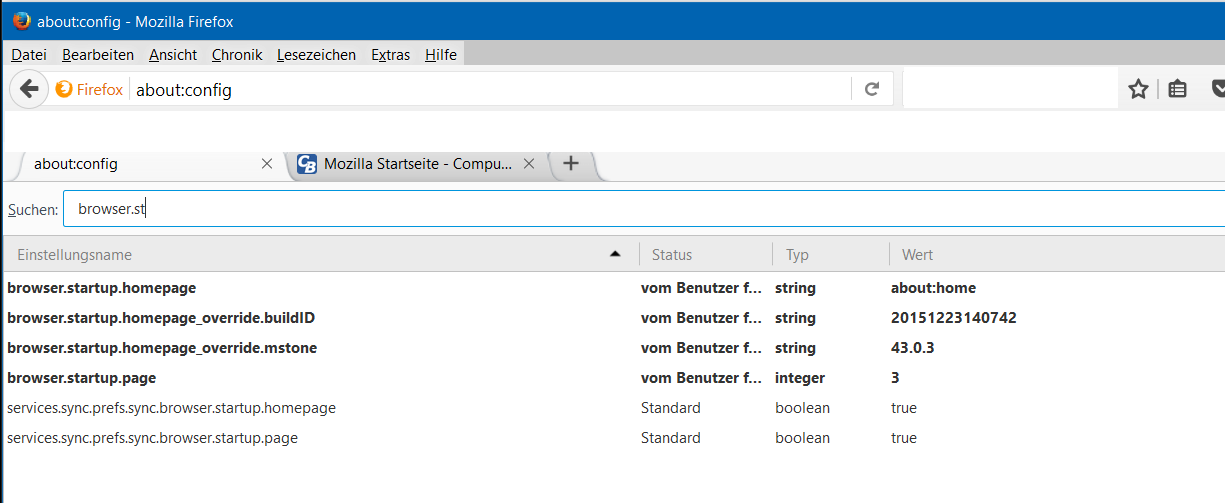Sort by Typ column header
The image size is (1225, 503).
tap(831, 255)
